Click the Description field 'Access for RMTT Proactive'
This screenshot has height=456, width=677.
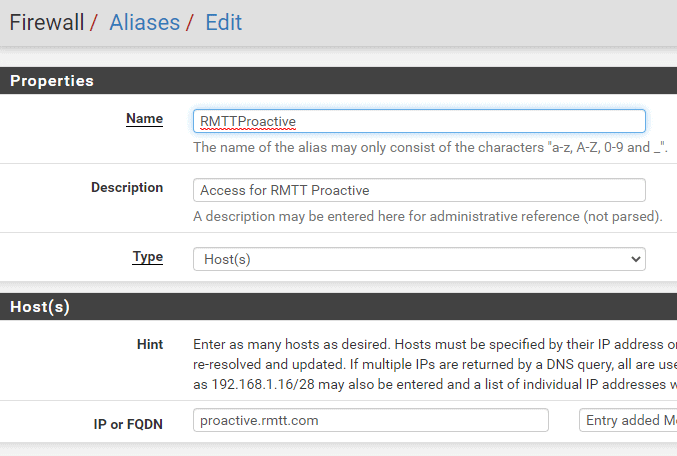tap(419, 190)
